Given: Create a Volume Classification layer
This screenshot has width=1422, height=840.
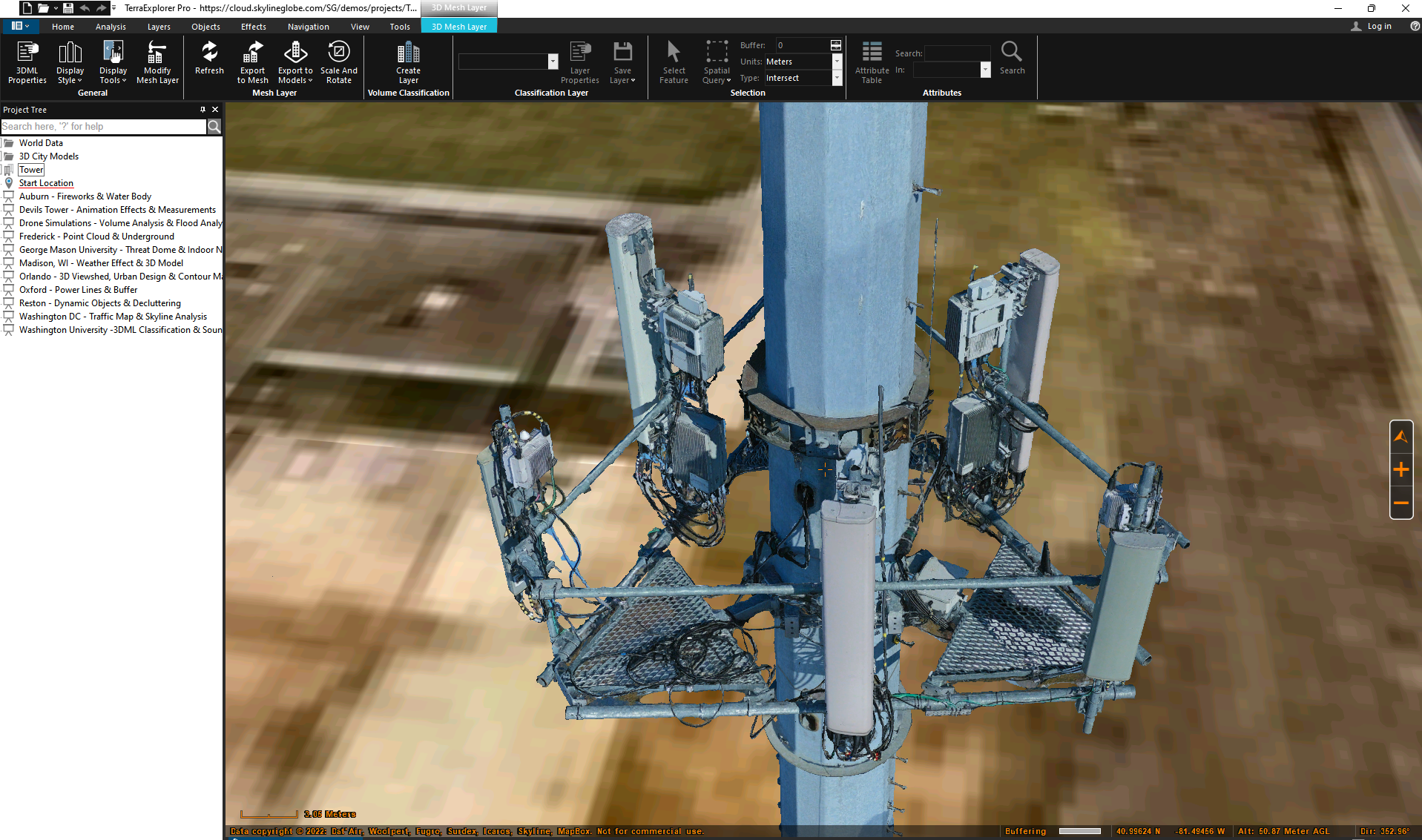Looking at the screenshot, I should click(x=408, y=62).
